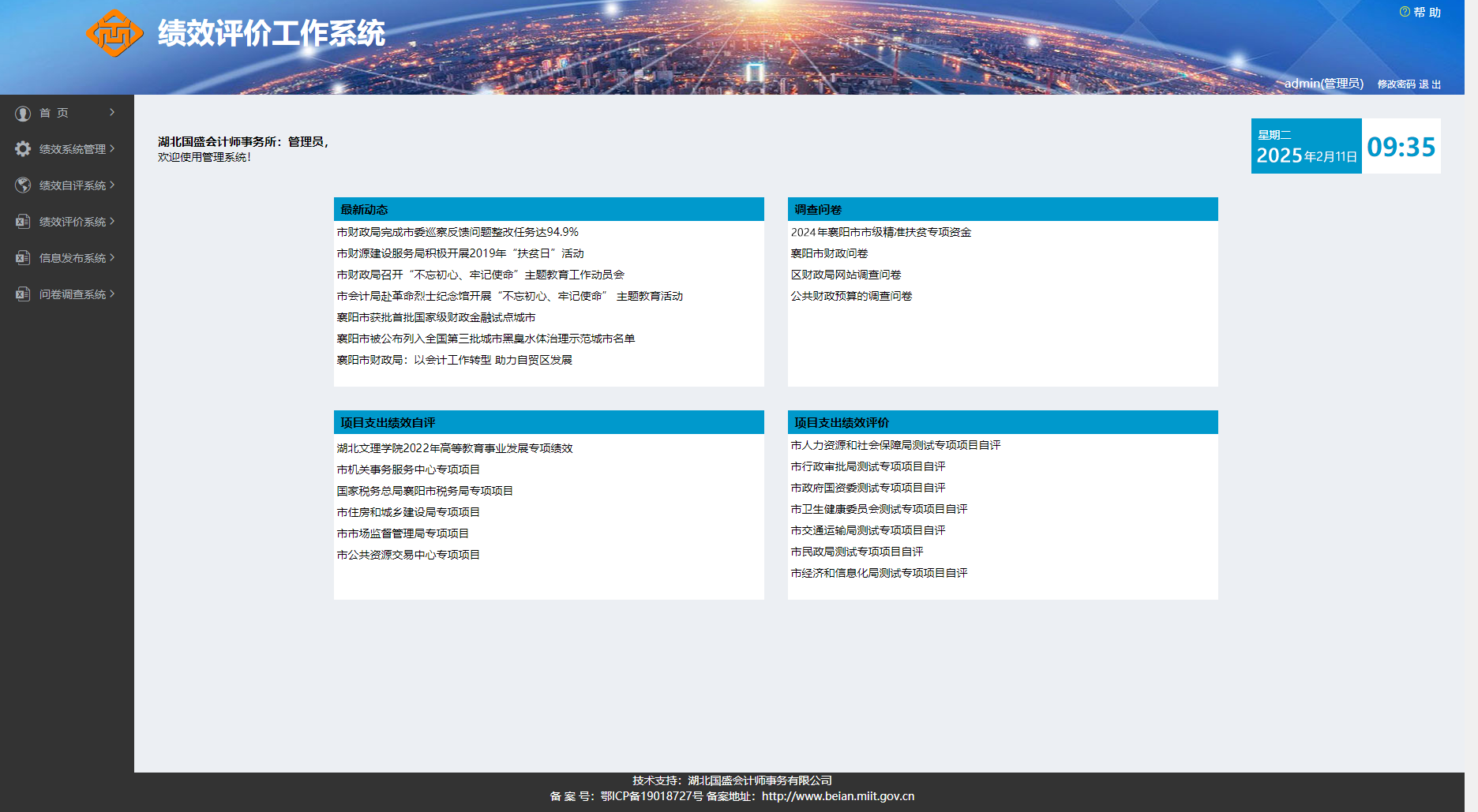Open 绩效评价系统 via its spreadsheet icon
Screen dimensions: 1478x812
click(22, 222)
